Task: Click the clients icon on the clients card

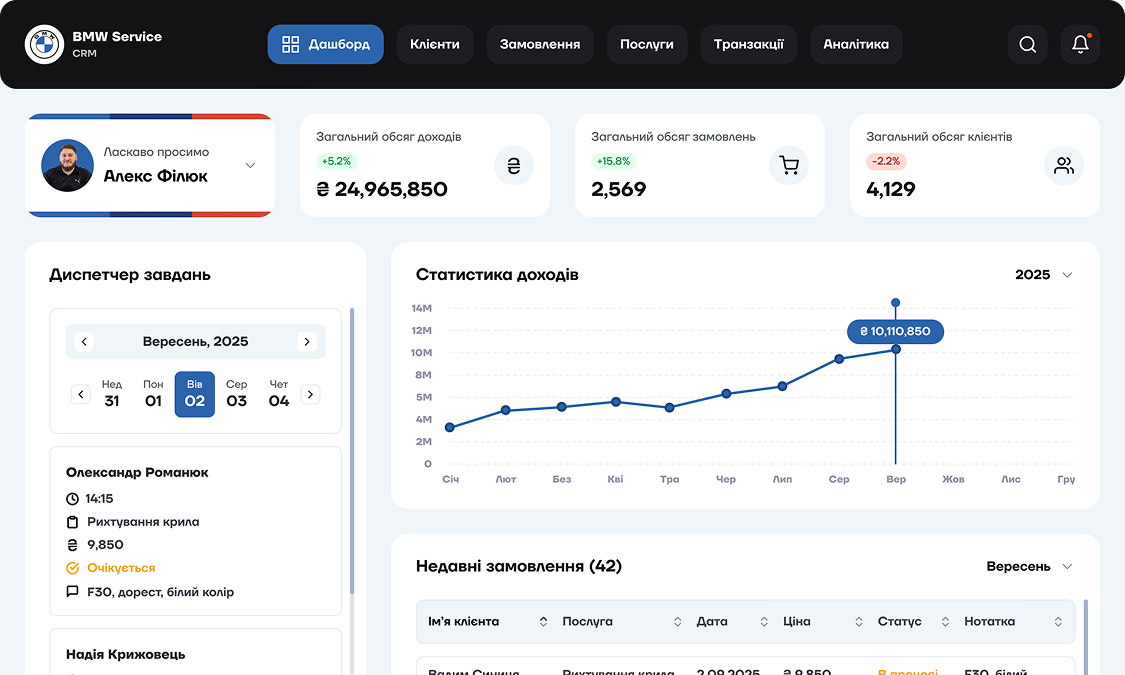Action: 1064,165
